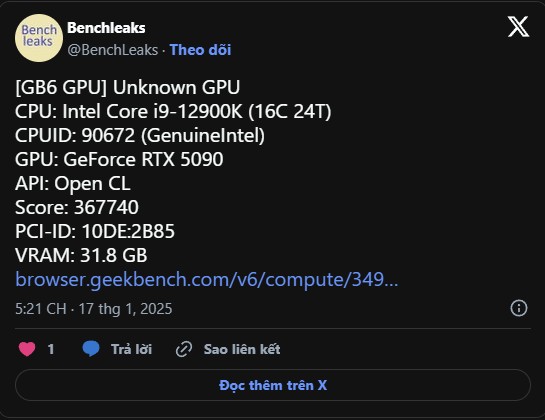Screen dimensions: 545x420
Task: Open the info circle icon beside the timestamp
Action: point(519,308)
